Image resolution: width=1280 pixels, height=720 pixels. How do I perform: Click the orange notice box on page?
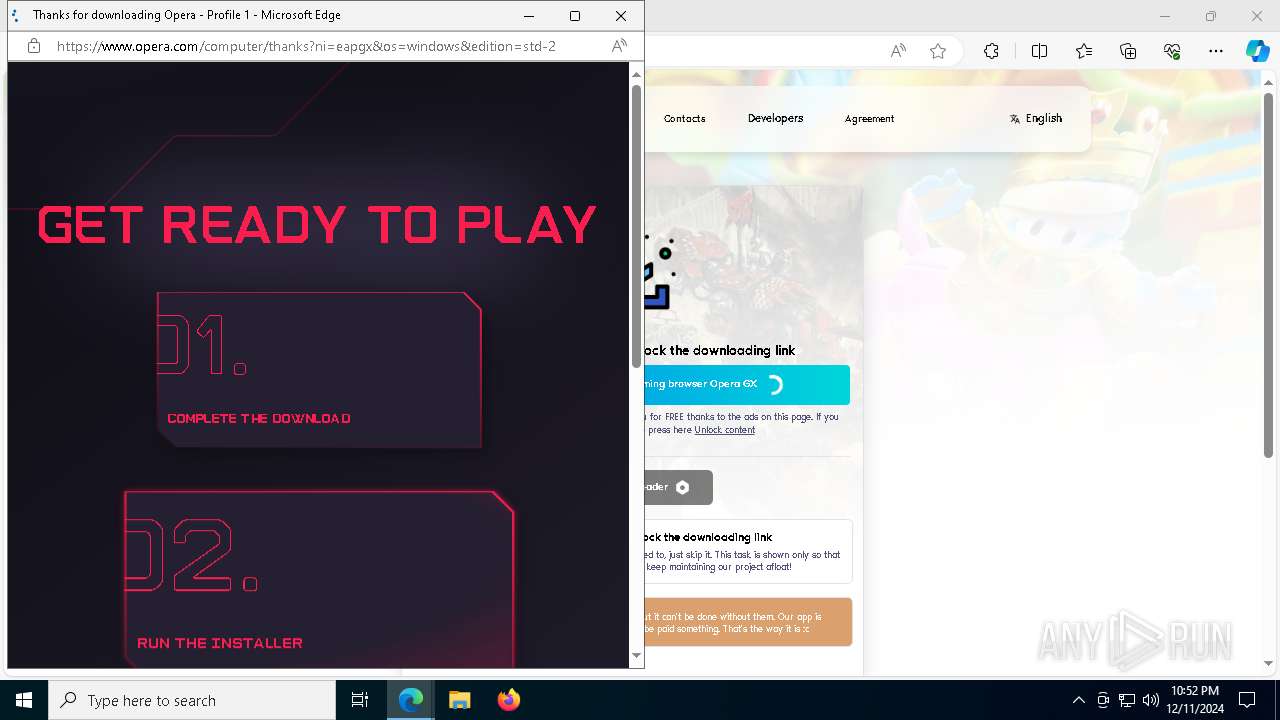pyautogui.click(x=748, y=622)
